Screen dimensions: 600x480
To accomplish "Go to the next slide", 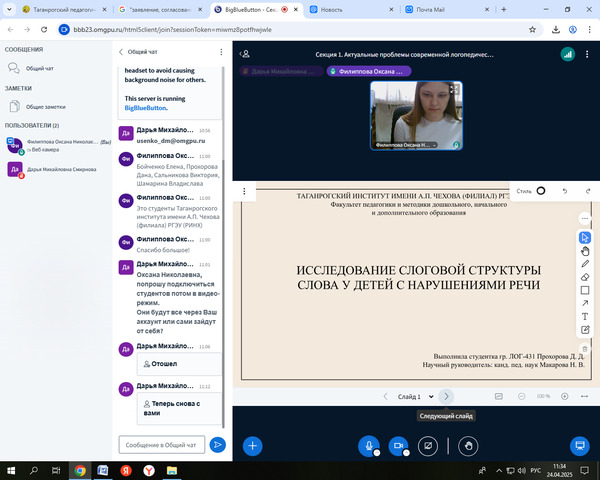I will point(446,396).
